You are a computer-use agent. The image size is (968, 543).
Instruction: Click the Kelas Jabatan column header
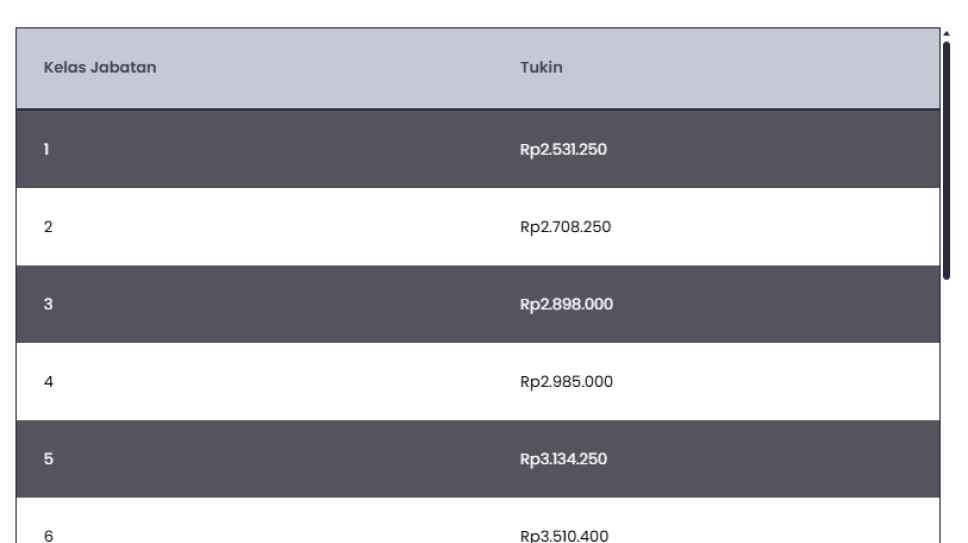tap(100, 68)
